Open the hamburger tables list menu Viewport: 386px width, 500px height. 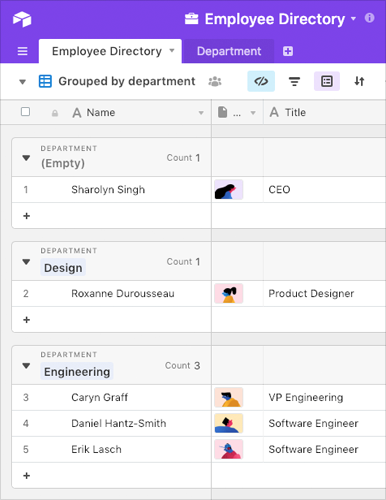[x=22, y=51]
